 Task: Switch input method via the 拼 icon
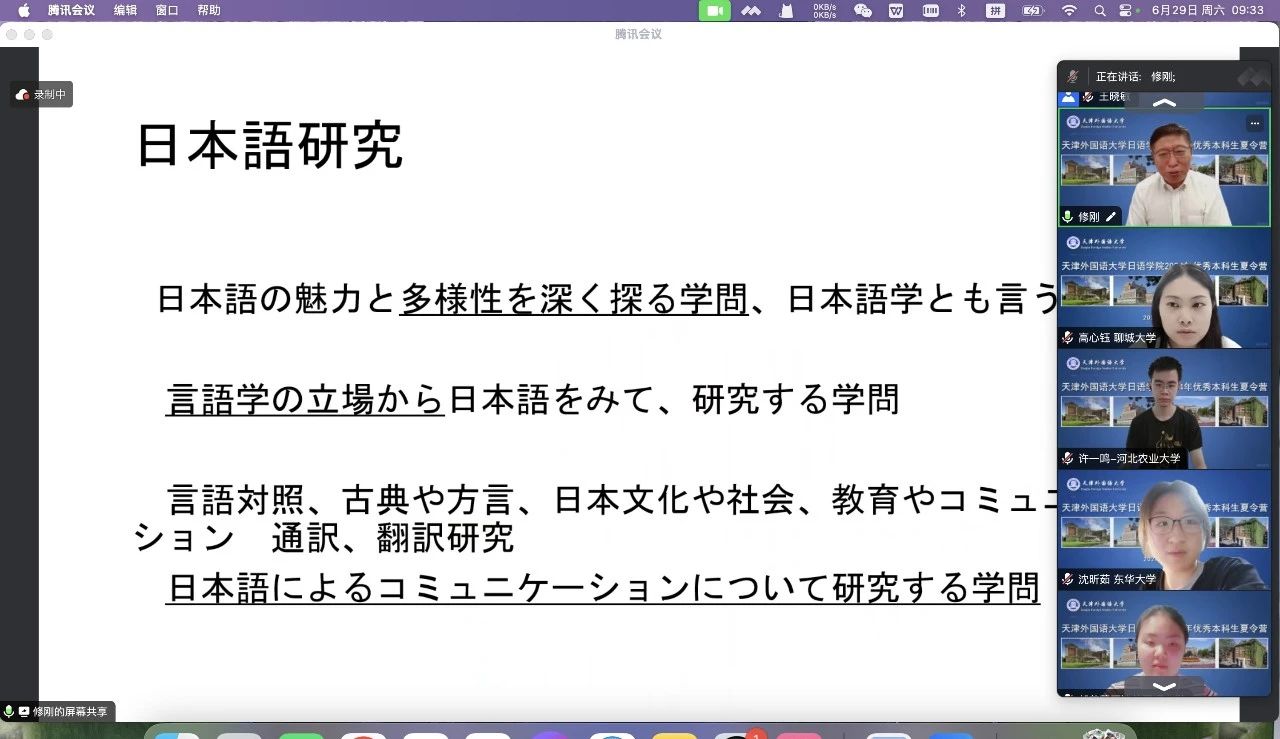tap(995, 10)
